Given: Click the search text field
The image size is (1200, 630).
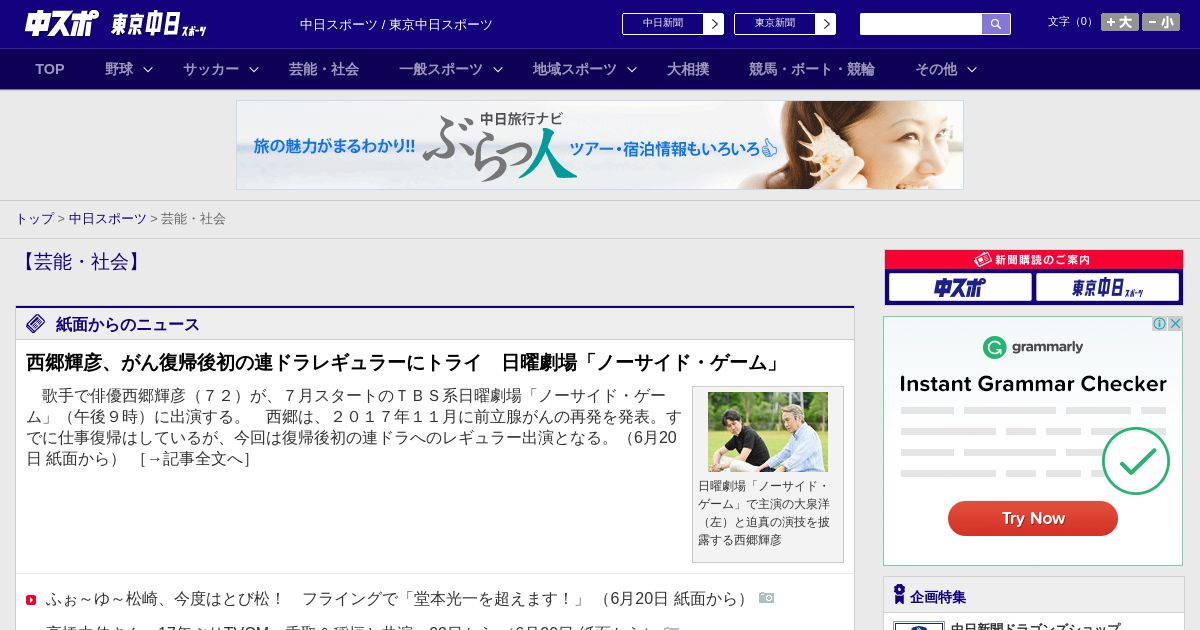Looking at the screenshot, I should [921, 24].
